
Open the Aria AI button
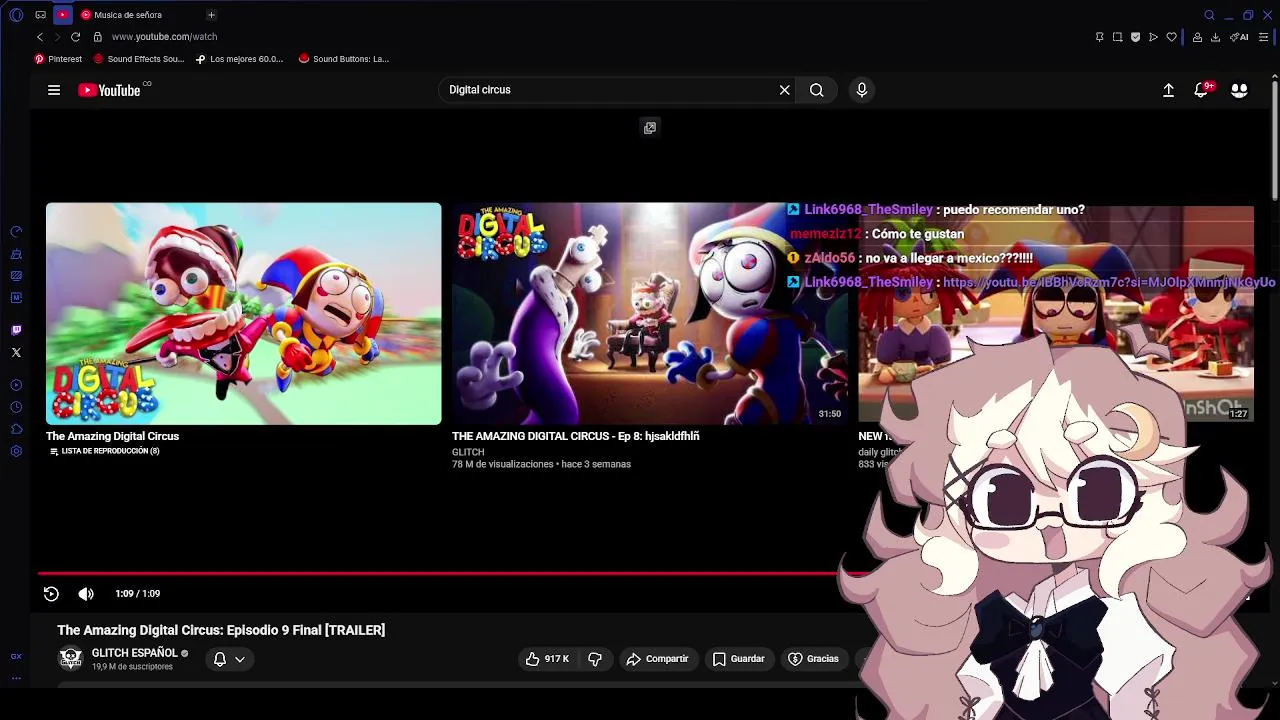coord(1239,37)
